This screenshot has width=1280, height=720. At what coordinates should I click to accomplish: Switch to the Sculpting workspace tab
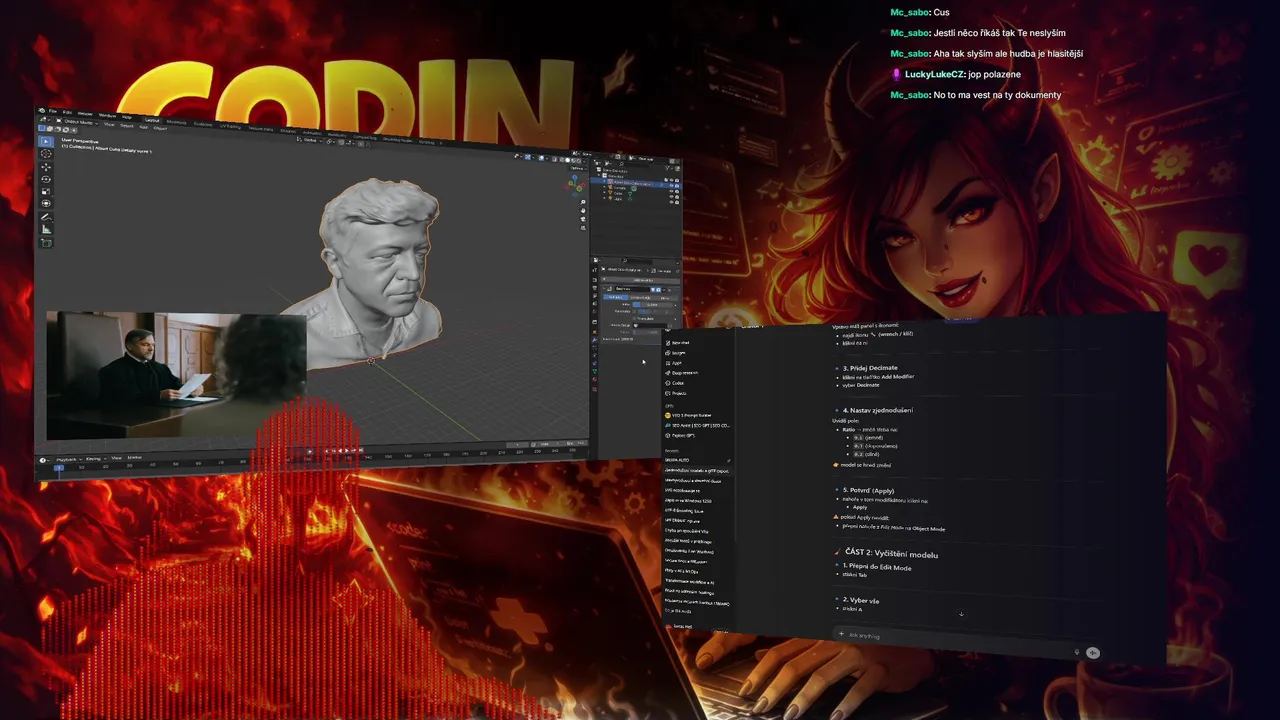coord(202,124)
